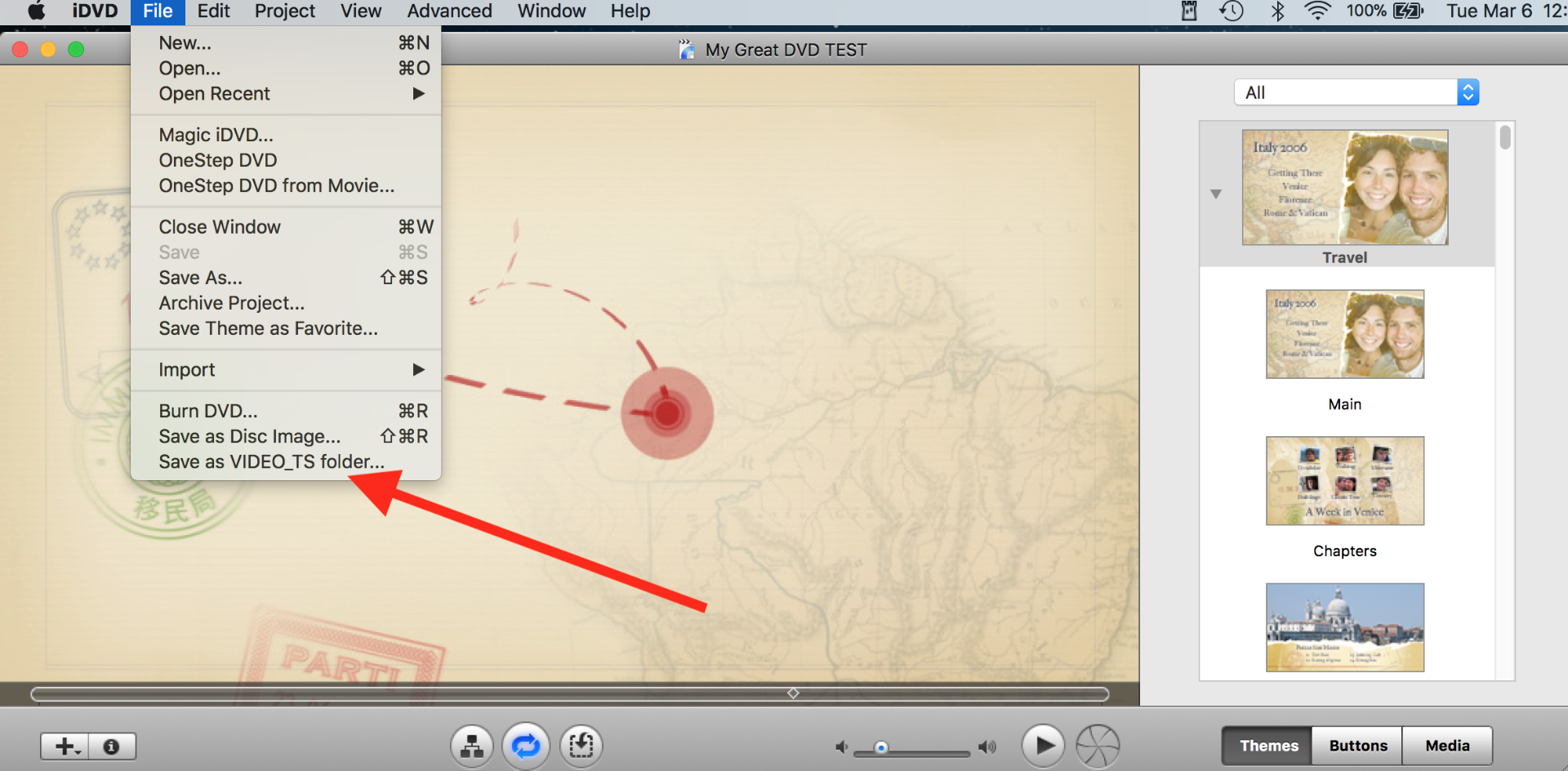Open the Project menu

pyautogui.click(x=284, y=11)
